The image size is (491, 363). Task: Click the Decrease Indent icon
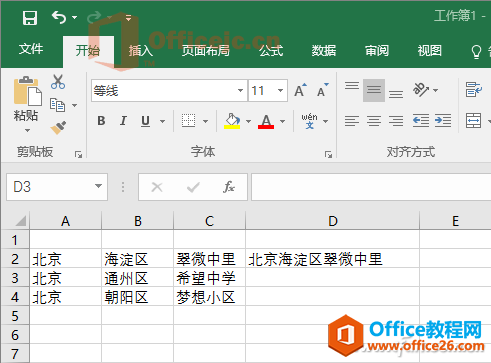point(420,120)
